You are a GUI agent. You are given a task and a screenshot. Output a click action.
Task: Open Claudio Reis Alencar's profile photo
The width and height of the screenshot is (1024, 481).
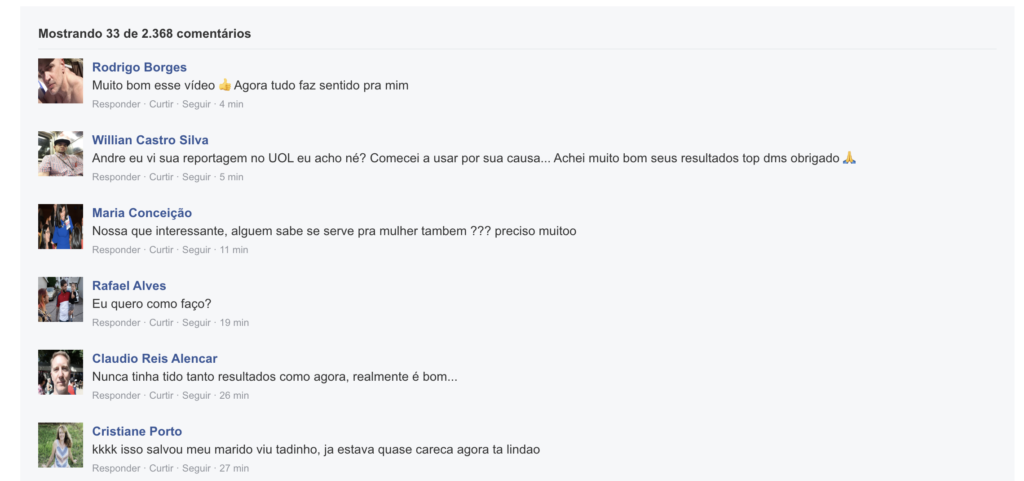tap(60, 372)
